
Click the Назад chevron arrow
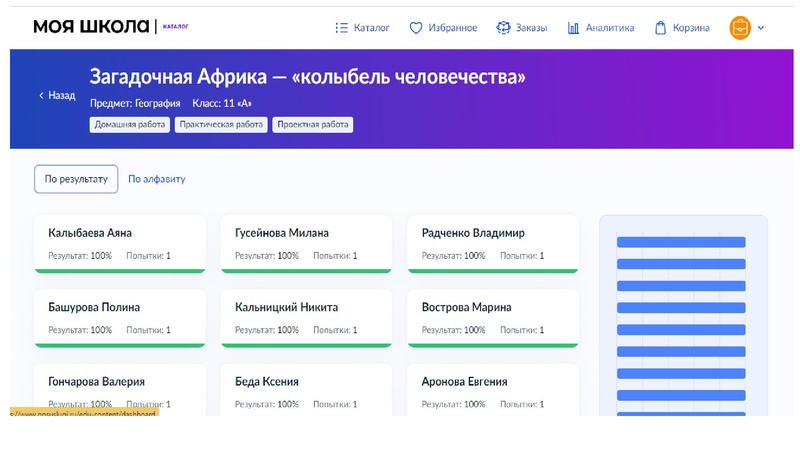click(x=41, y=95)
